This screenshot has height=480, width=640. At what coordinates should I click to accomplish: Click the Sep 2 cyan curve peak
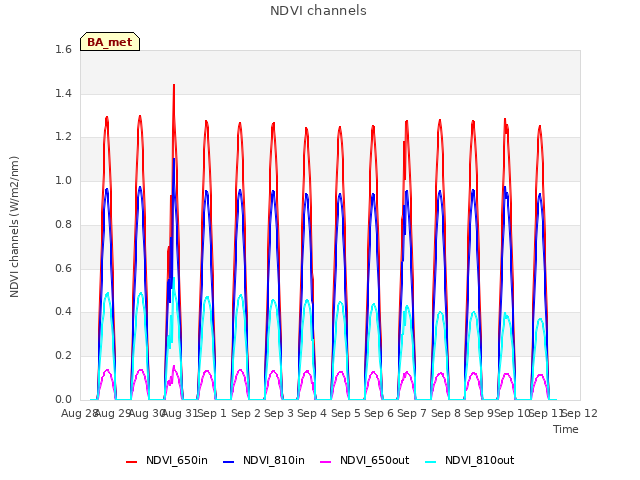pos(240,296)
